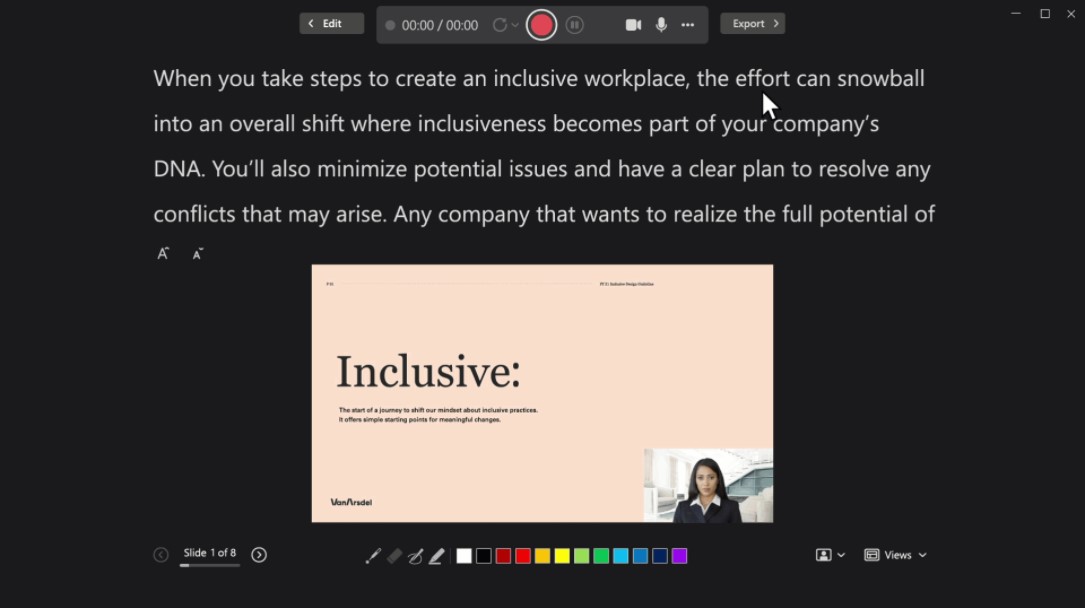Click the recording time 00:00 / 00:00
Image resolution: width=1085 pixels, height=608 pixels.
point(439,26)
